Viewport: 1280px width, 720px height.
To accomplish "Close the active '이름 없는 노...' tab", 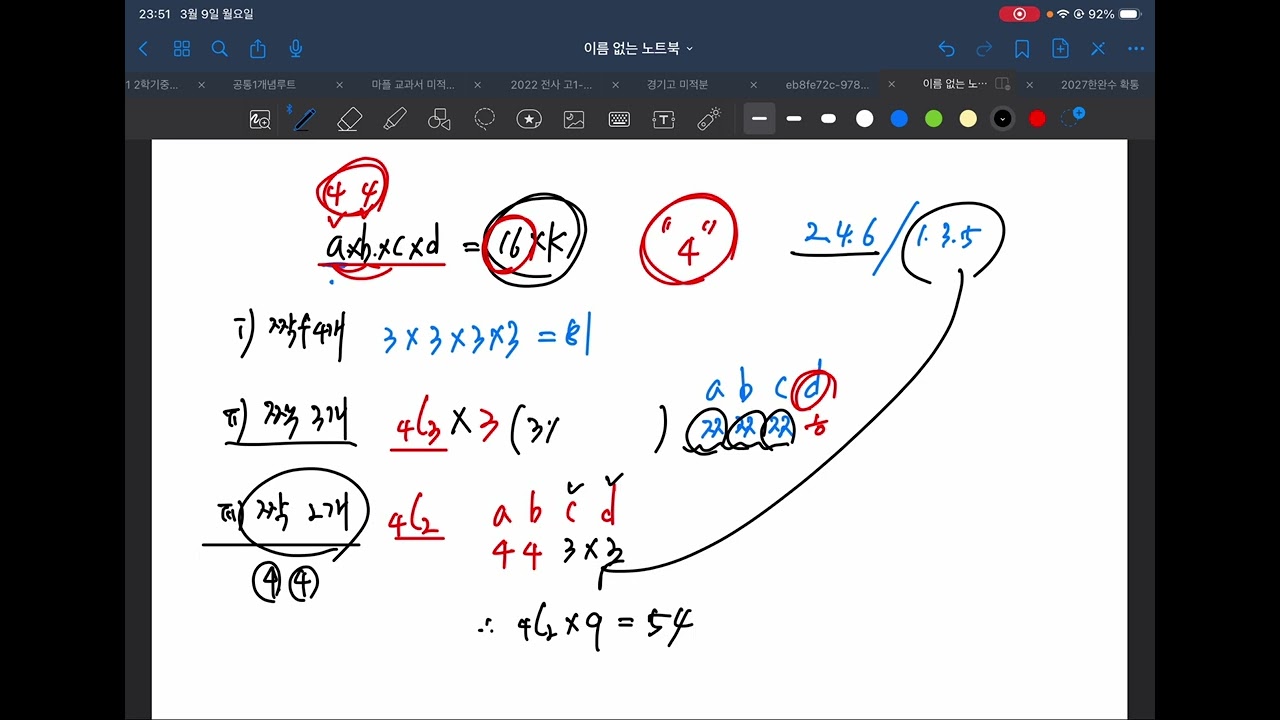I will click(x=1029, y=85).
